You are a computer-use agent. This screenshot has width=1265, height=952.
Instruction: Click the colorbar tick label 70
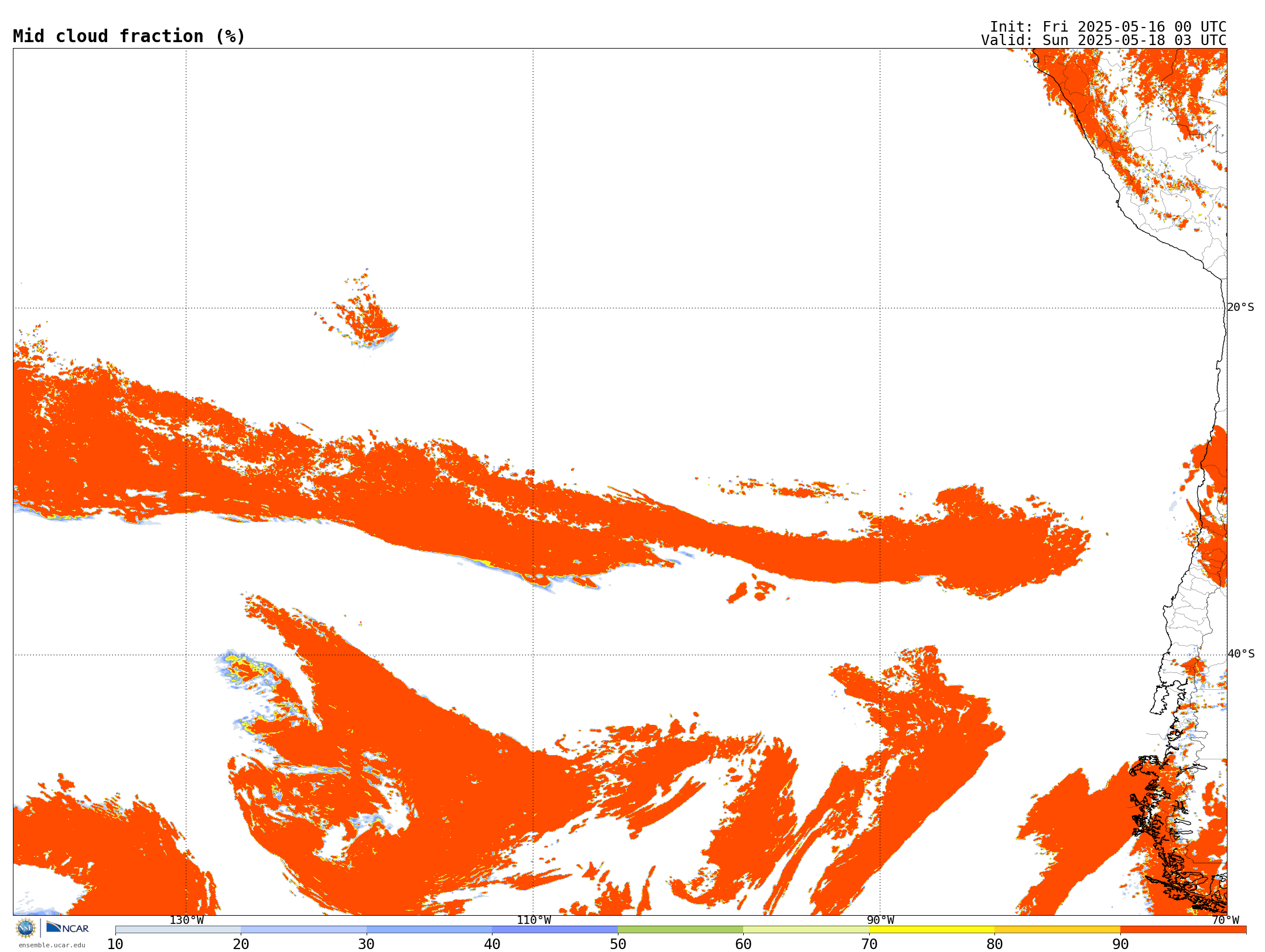coord(869,944)
